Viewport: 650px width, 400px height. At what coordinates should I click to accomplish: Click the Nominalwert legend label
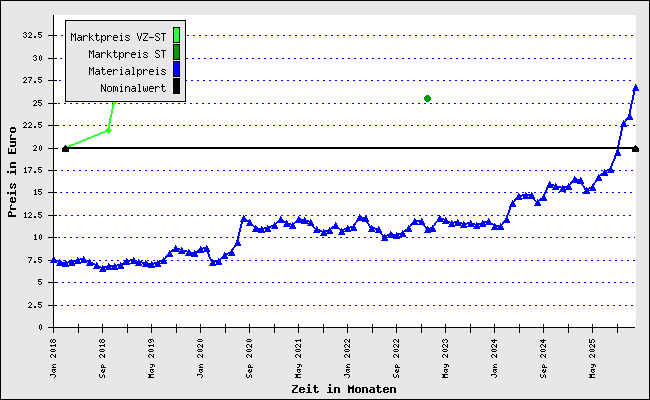[133, 88]
